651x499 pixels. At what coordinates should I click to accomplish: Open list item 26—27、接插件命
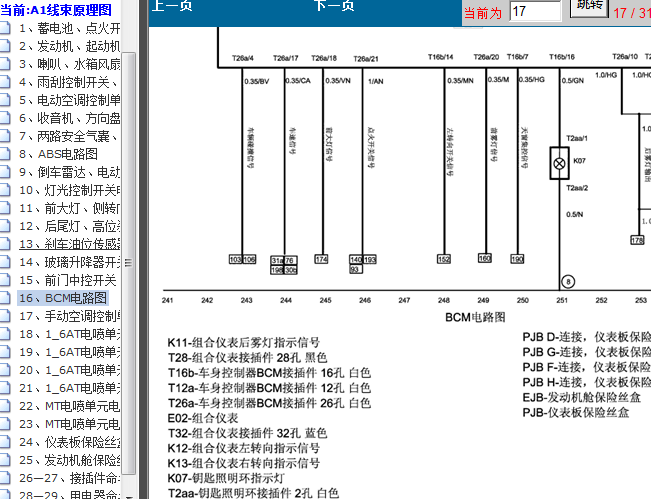coord(69,478)
